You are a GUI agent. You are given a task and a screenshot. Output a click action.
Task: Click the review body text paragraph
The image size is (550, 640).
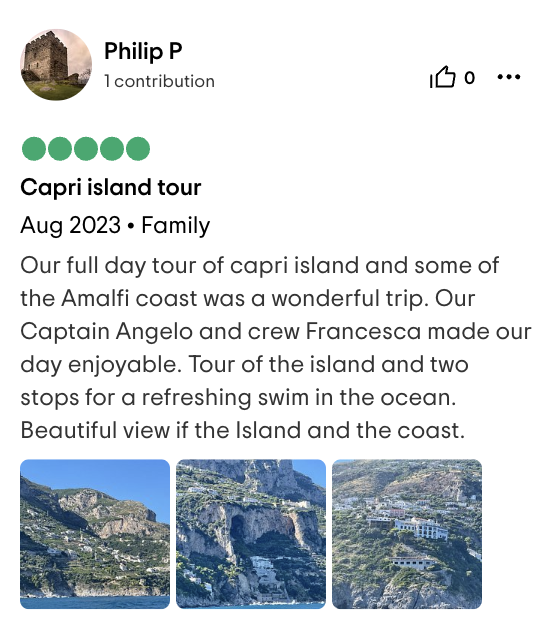pos(276,348)
